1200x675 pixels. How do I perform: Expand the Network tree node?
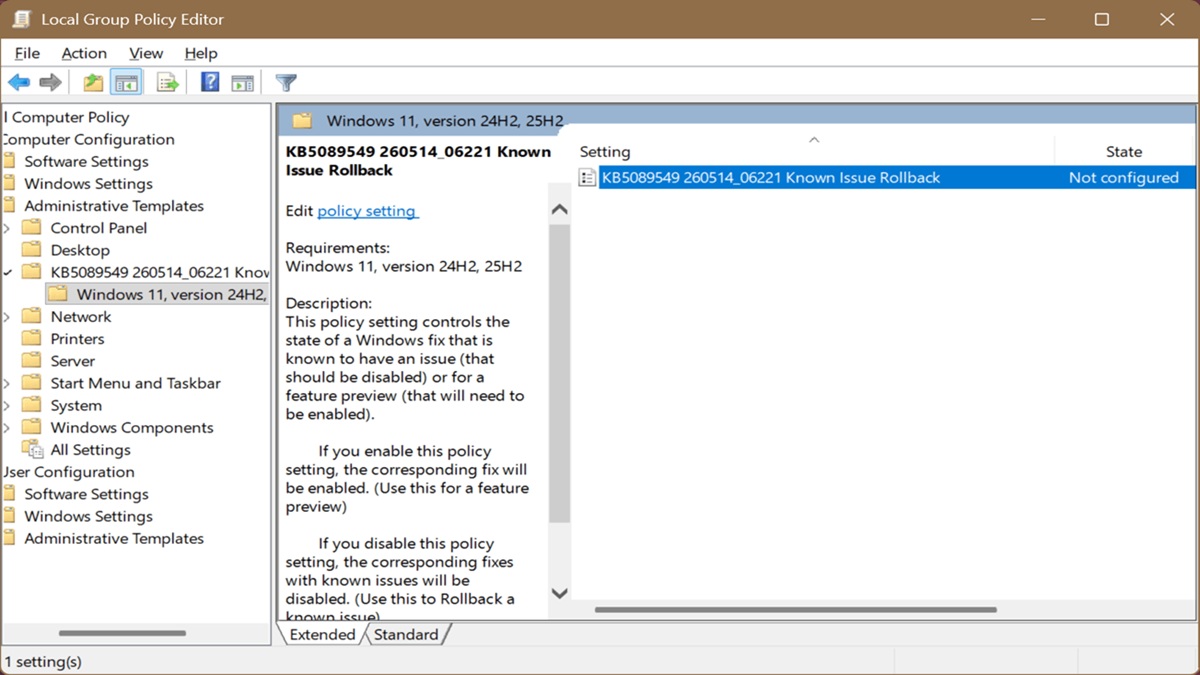tap(7, 316)
